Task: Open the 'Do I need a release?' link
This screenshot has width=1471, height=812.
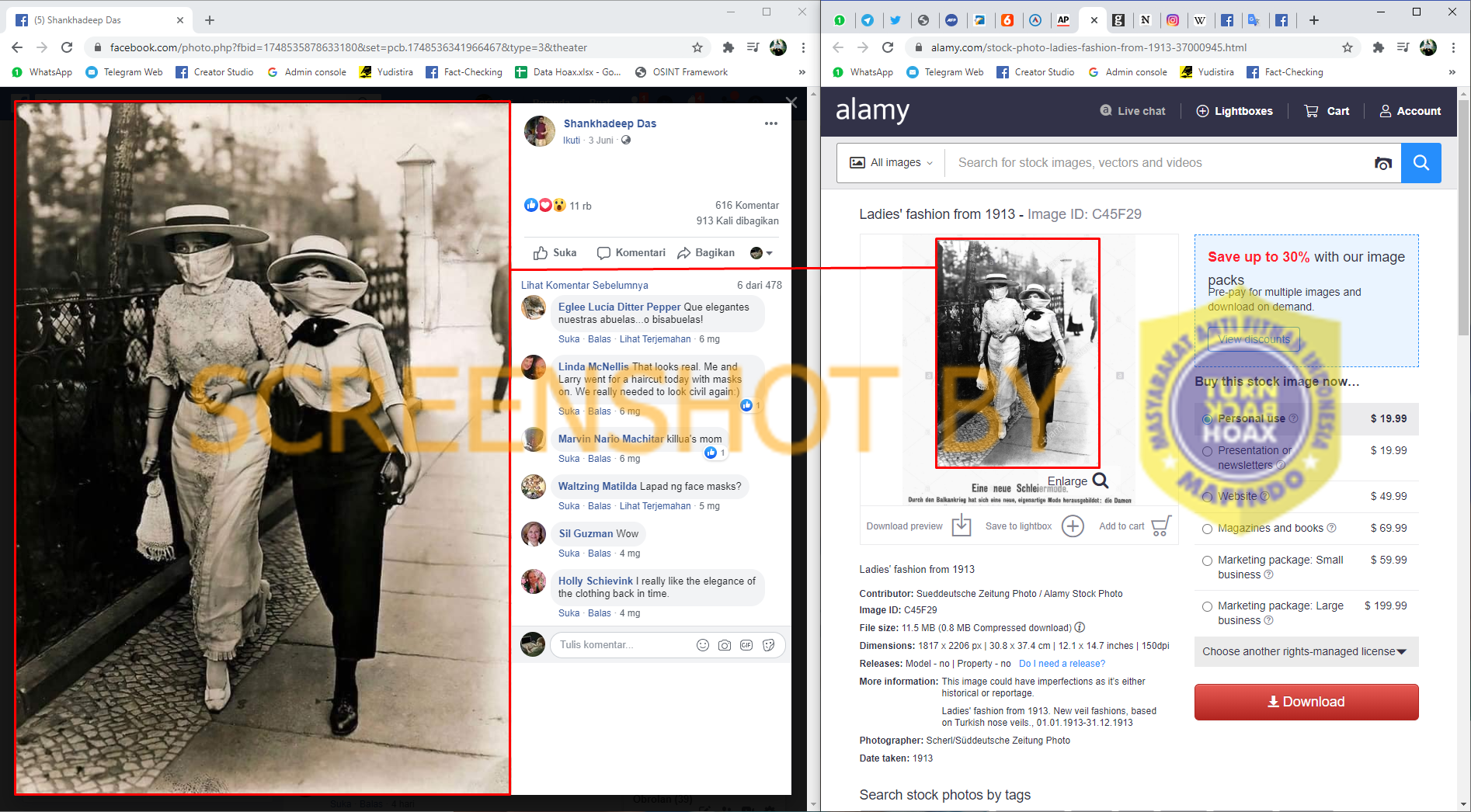Action: point(1062,664)
